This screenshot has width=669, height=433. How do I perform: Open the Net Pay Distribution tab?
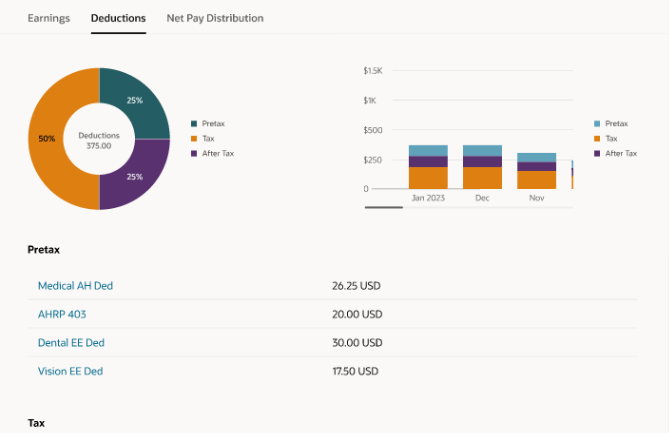[x=215, y=18]
